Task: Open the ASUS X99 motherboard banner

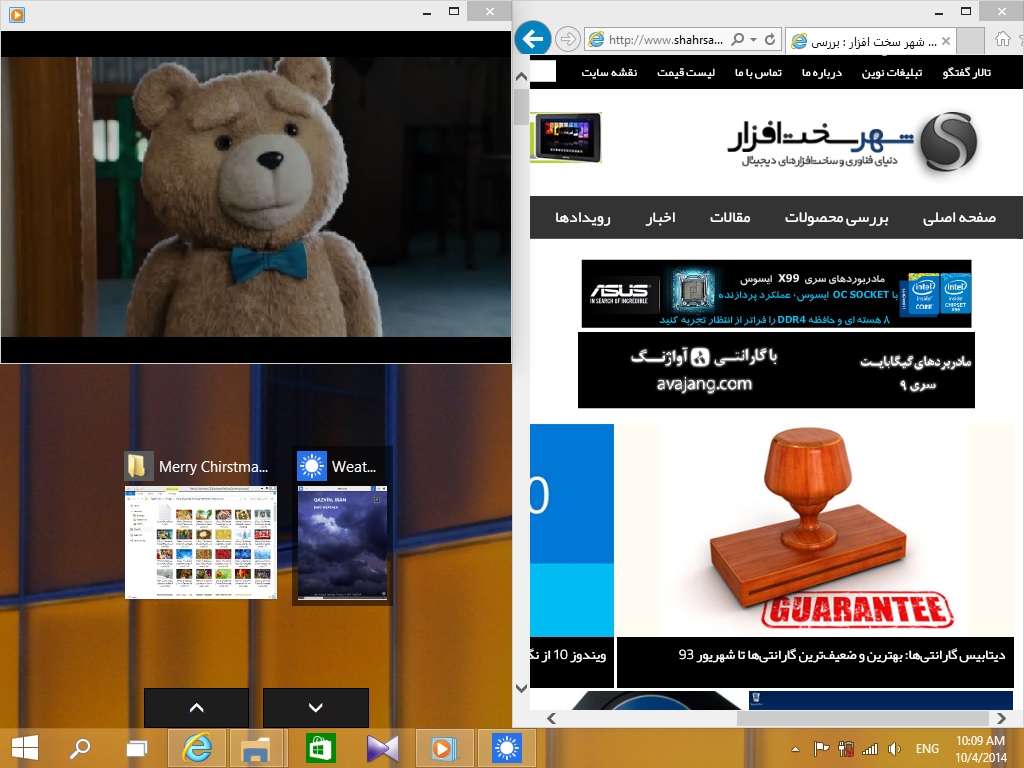Action: [x=776, y=294]
